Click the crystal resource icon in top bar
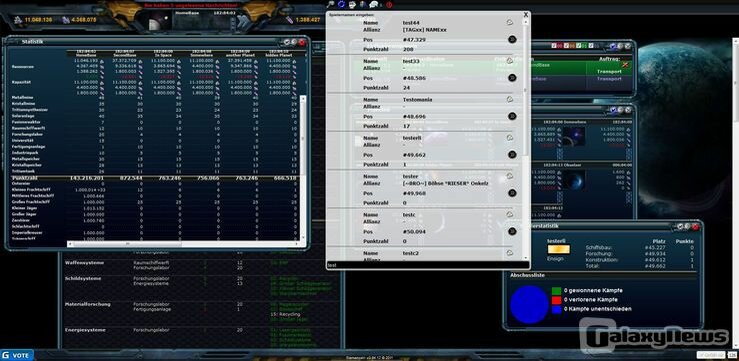 [66, 20]
